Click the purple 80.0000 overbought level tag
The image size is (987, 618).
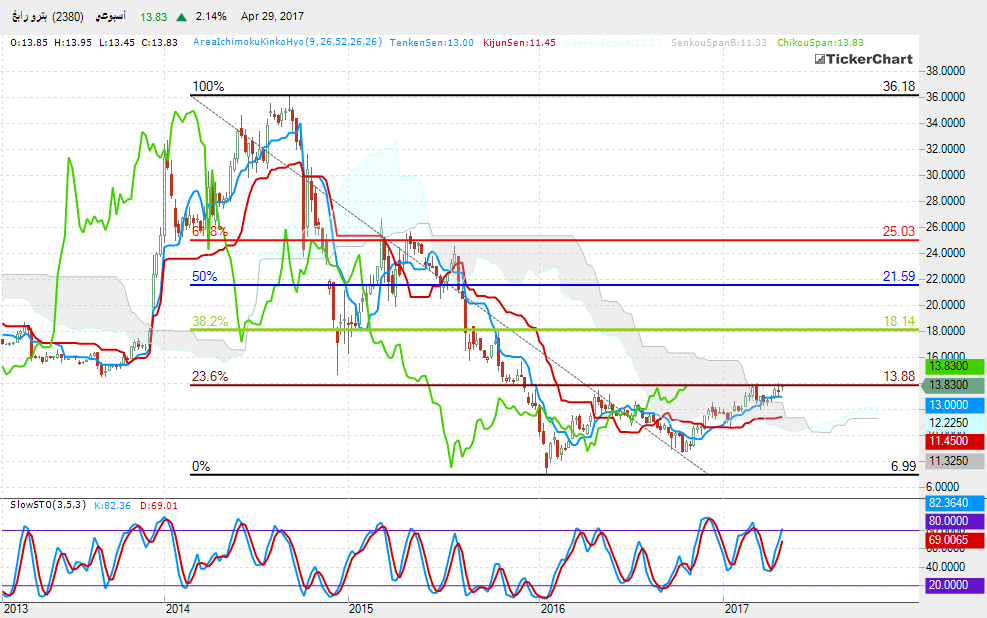(950, 520)
